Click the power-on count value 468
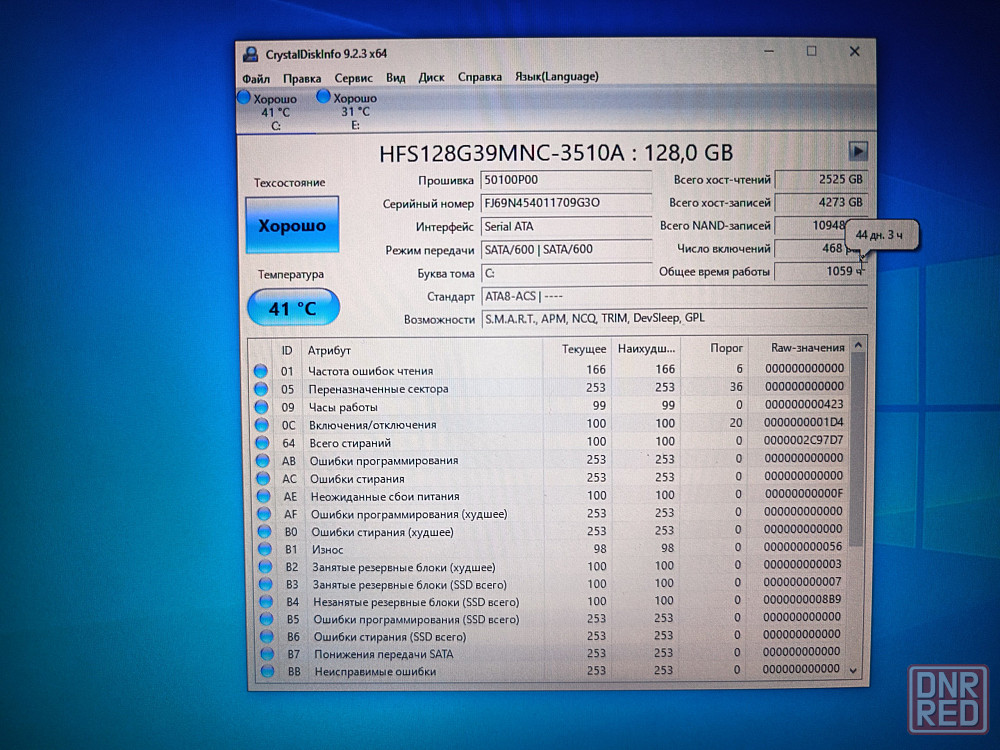Screen dimensions: 1000x750 pos(821,249)
